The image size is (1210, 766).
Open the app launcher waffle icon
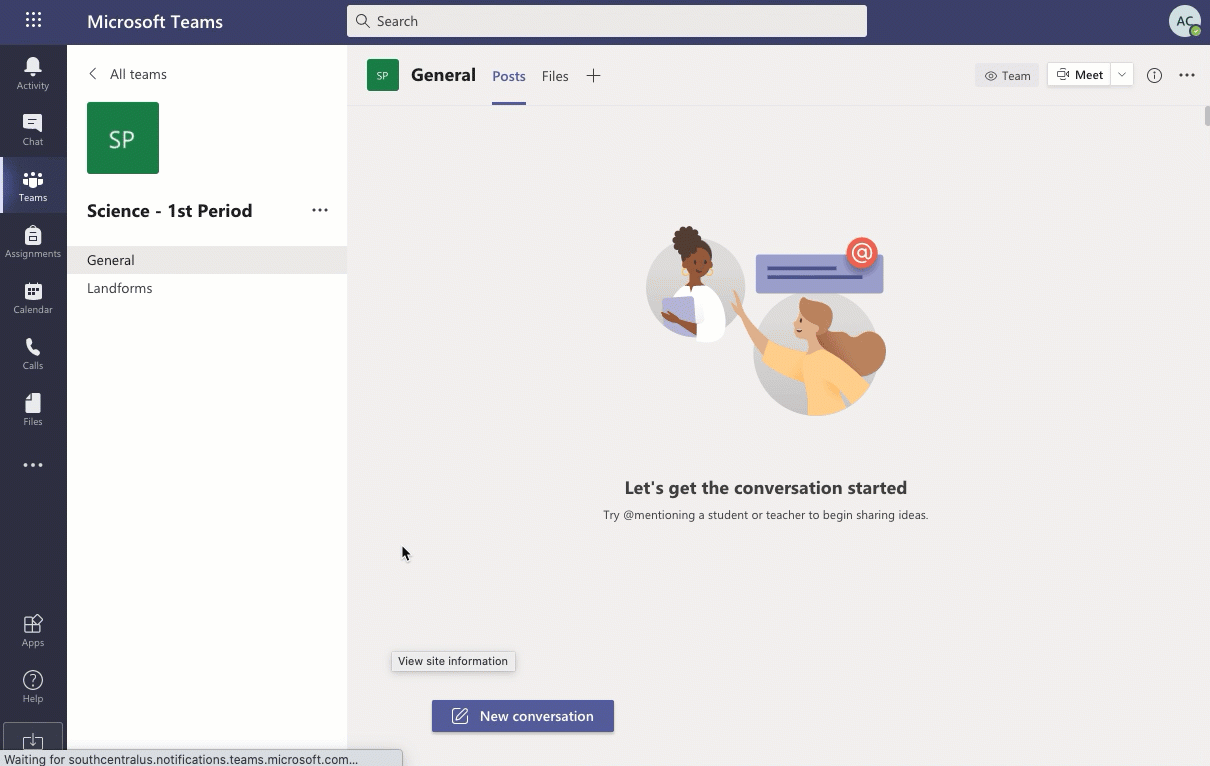[x=33, y=20]
